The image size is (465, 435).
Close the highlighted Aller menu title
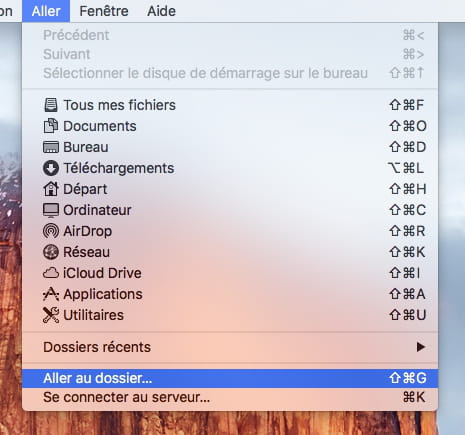coord(46,11)
